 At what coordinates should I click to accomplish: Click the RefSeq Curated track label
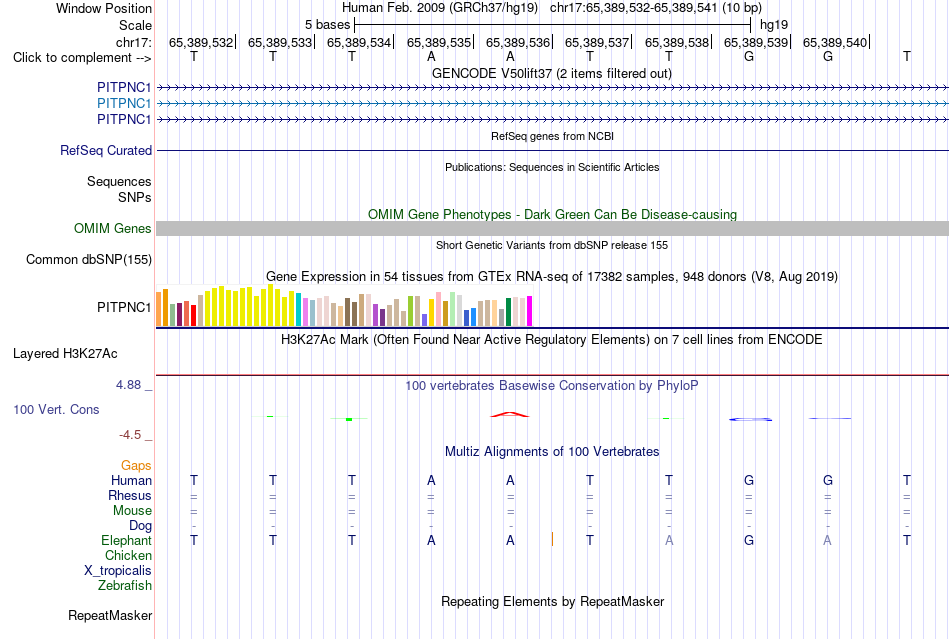click(x=105, y=150)
